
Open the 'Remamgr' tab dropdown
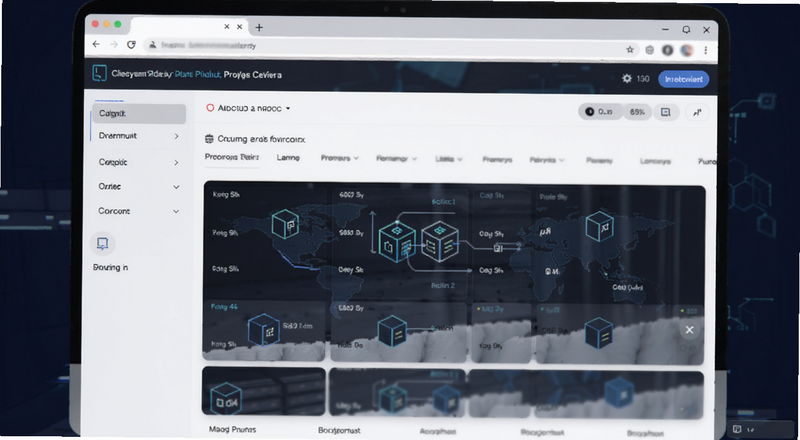click(x=396, y=159)
